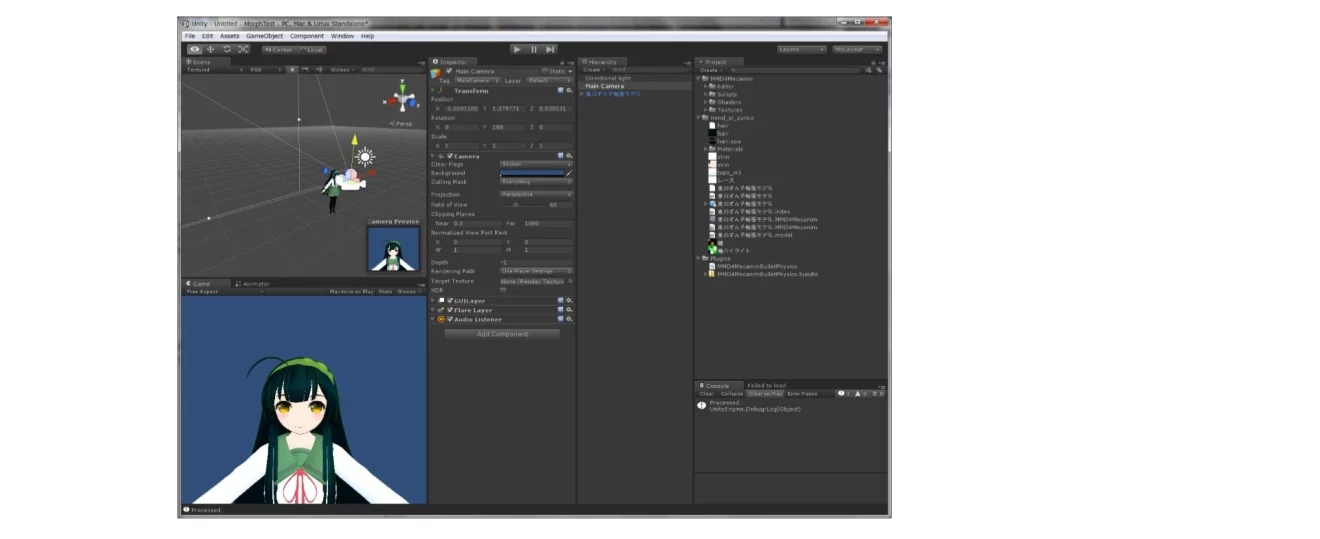Switch to the Animator tab
The image size is (1320, 539).
pyautogui.click(x=255, y=284)
